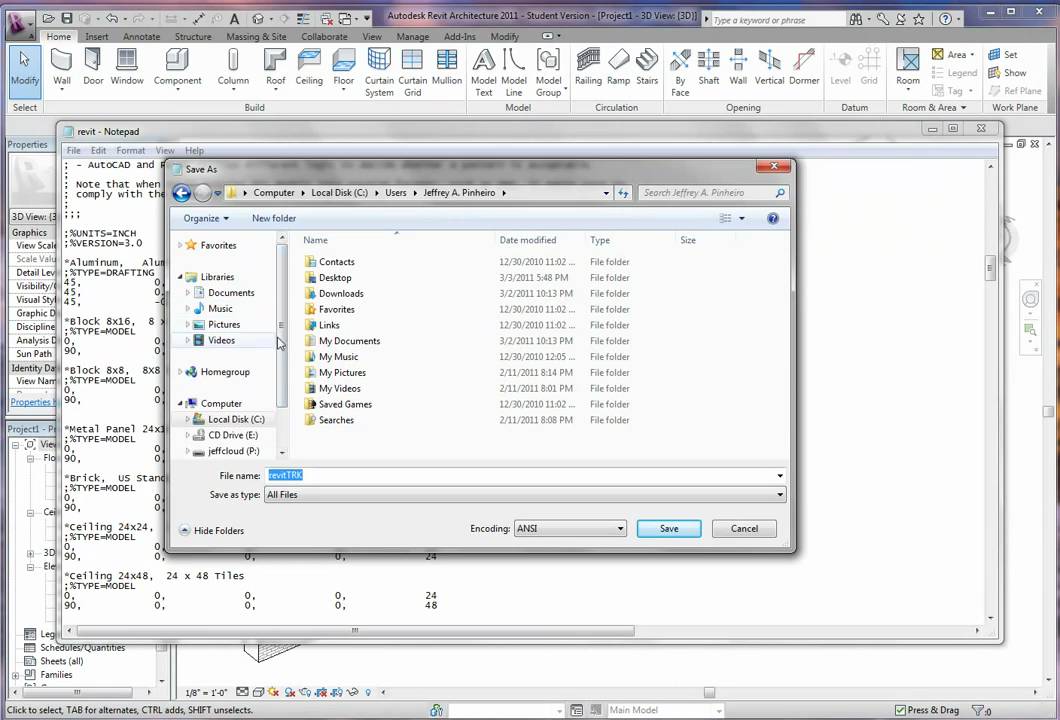Viewport: 1060px width, 720px height.
Task: Open Notepad's Format menu
Action: pyautogui.click(x=130, y=150)
